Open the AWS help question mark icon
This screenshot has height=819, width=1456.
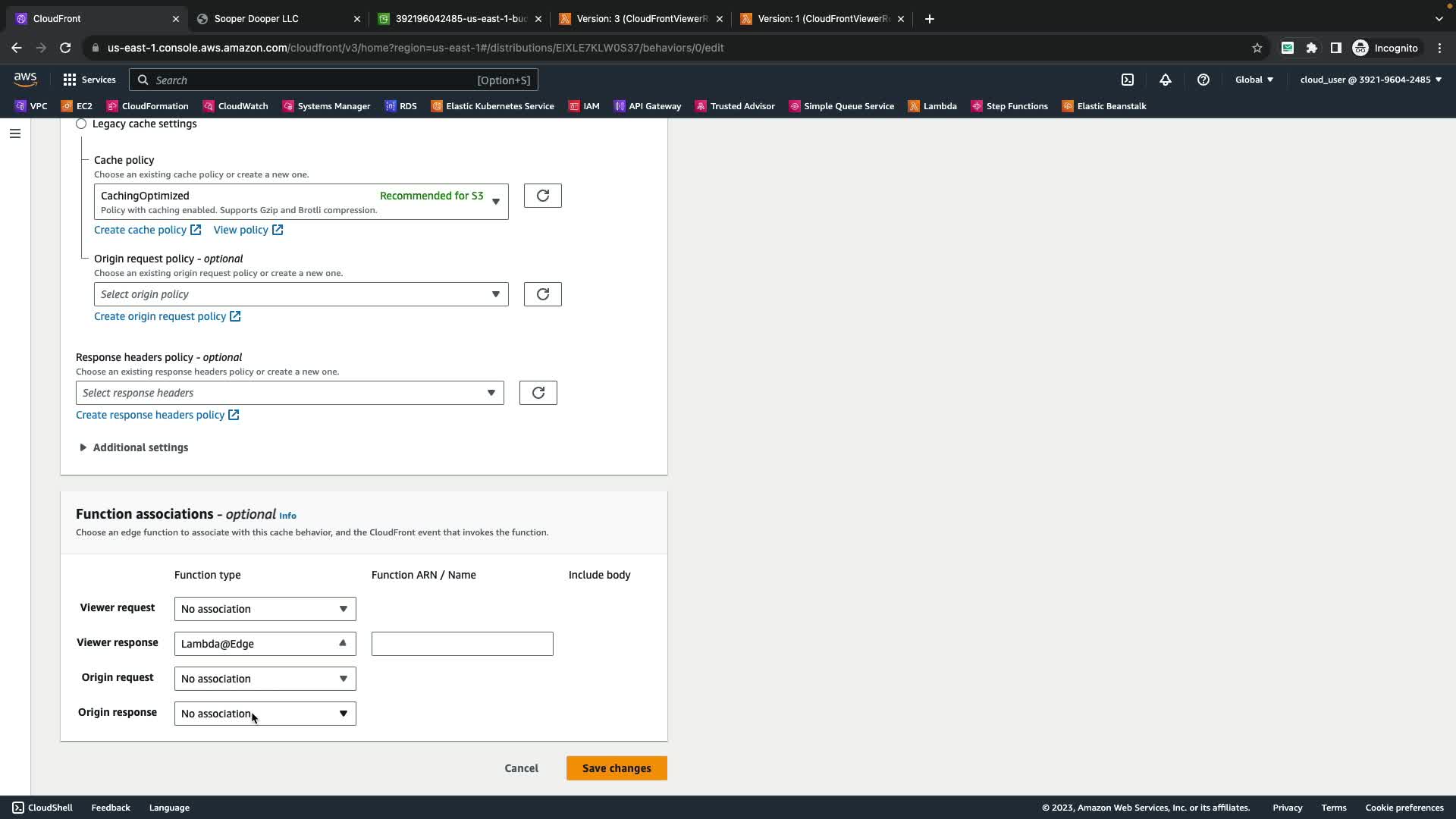[x=1203, y=80]
